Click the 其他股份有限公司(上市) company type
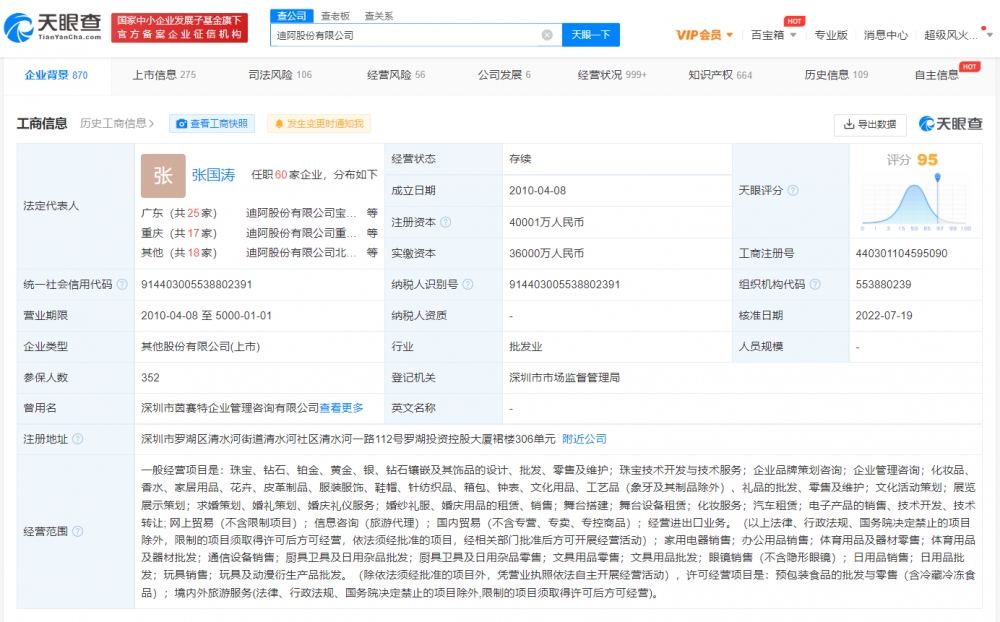Image resolution: width=1000 pixels, height=622 pixels. coord(201,346)
